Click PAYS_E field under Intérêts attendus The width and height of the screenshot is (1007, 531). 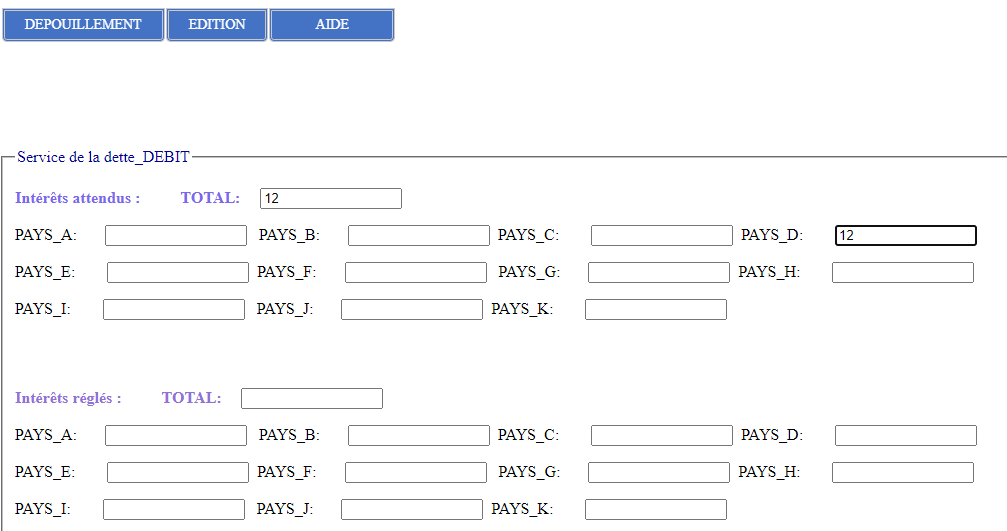177,273
